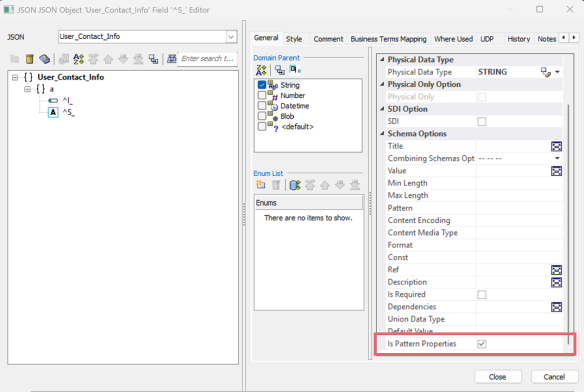The height and width of the screenshot is (392, 584).
Task: Click the trash can delete icon above the tree
Action: click(29, 59)
